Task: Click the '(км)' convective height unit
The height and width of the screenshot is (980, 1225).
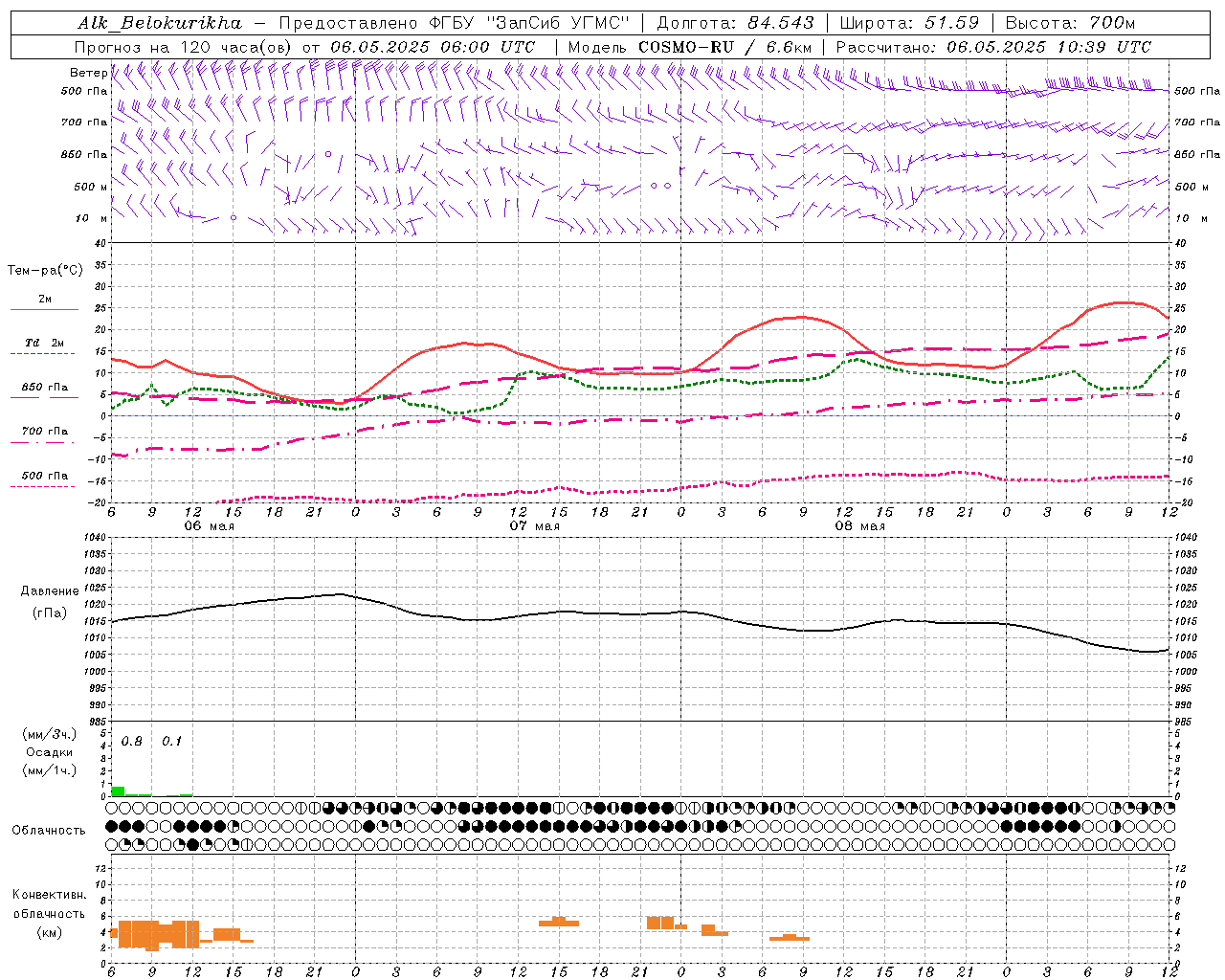Action: 49,932
